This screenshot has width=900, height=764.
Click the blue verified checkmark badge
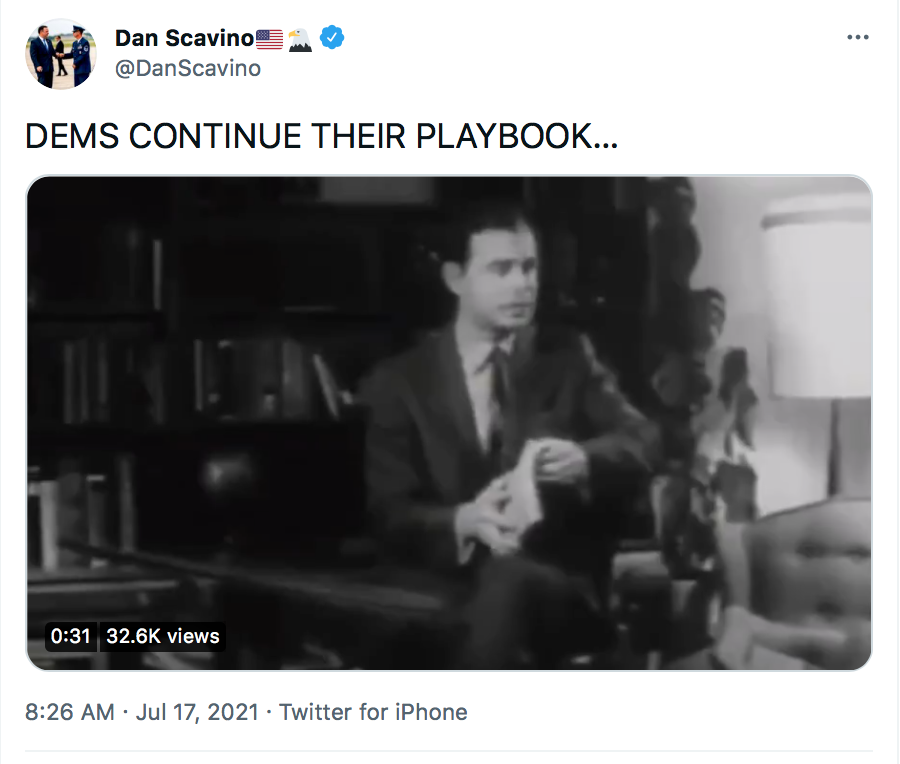coord(332,38)
